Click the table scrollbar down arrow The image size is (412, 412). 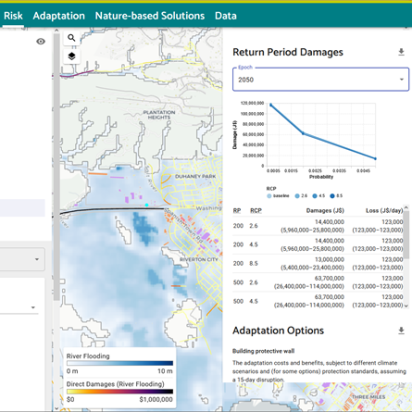click(406, 306)
